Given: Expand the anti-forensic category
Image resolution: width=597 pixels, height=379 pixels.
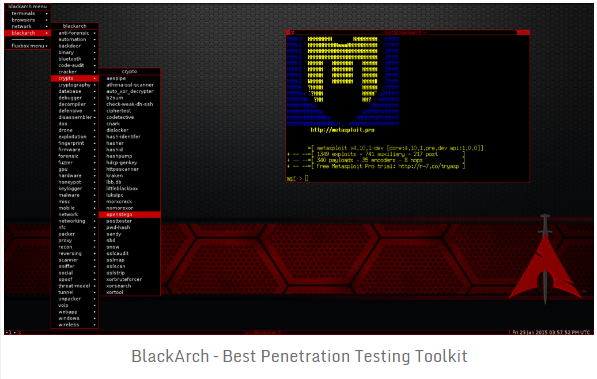Looking at the screenshot, I should [x=75, y=33].
